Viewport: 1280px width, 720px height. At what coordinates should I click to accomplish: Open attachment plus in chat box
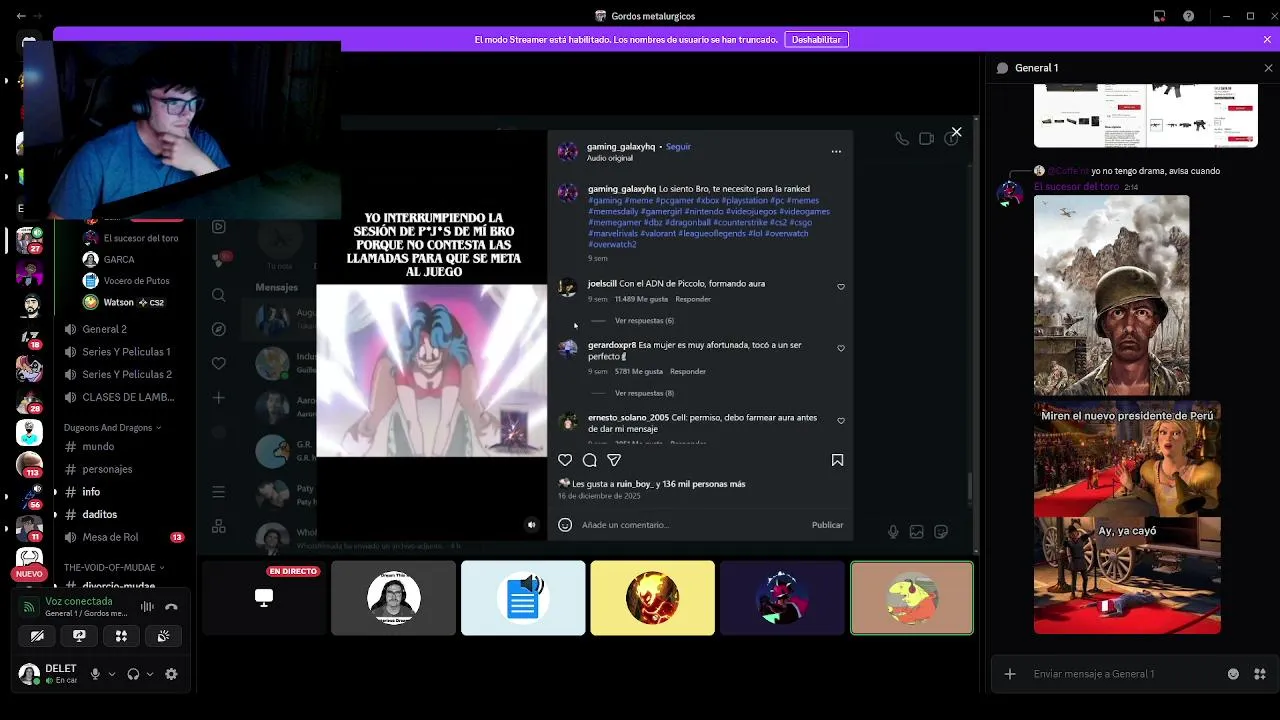1010,674
